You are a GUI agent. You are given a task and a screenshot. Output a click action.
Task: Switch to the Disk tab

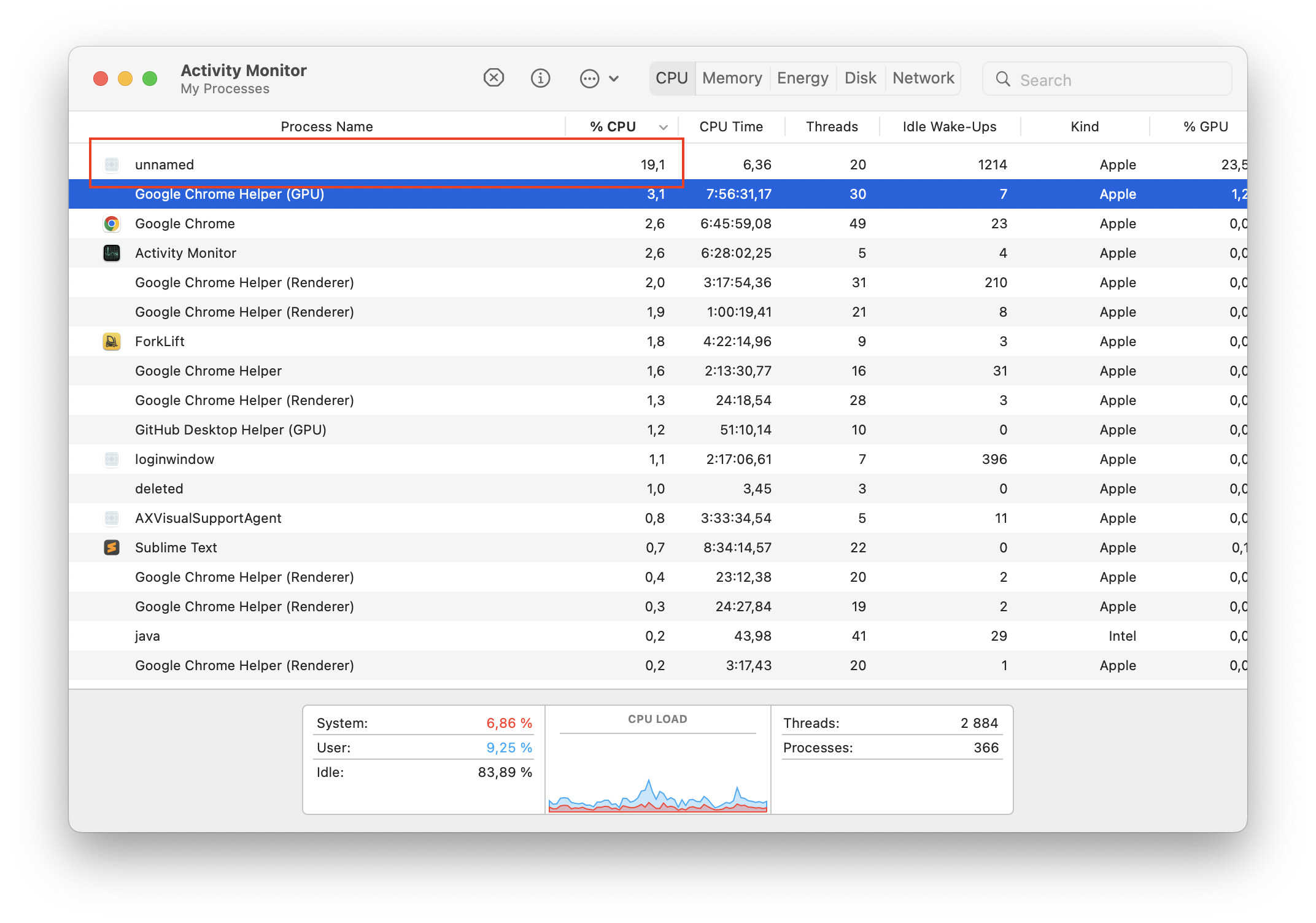point(860,79)
